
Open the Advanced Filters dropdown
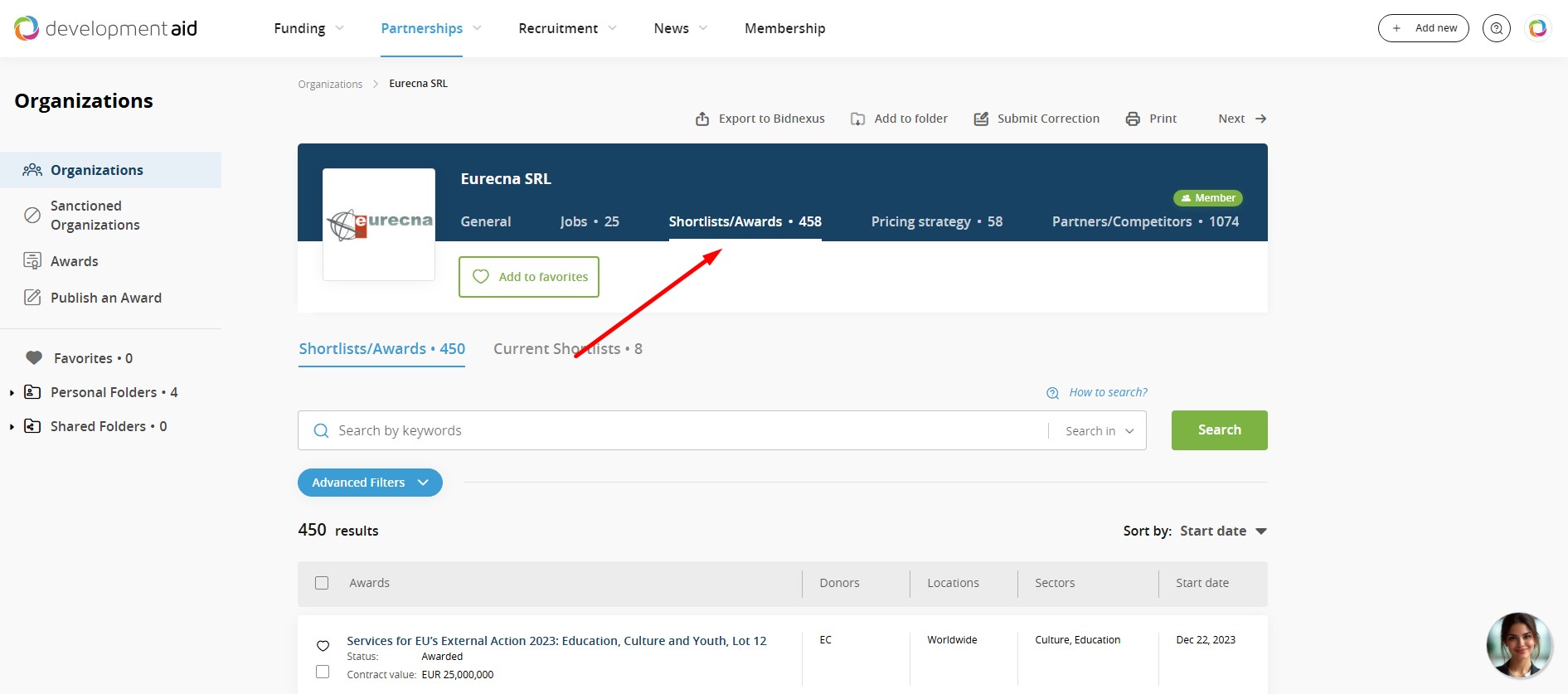click(370, 483)
